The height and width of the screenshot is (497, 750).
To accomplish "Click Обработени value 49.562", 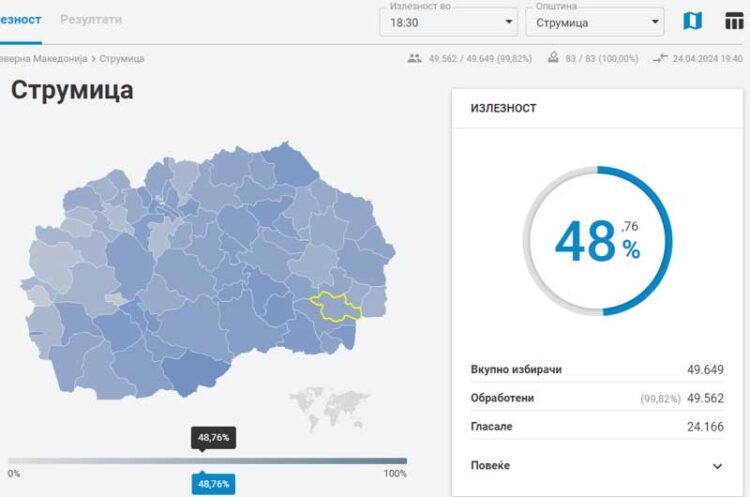I will click(x=705, y=398).
